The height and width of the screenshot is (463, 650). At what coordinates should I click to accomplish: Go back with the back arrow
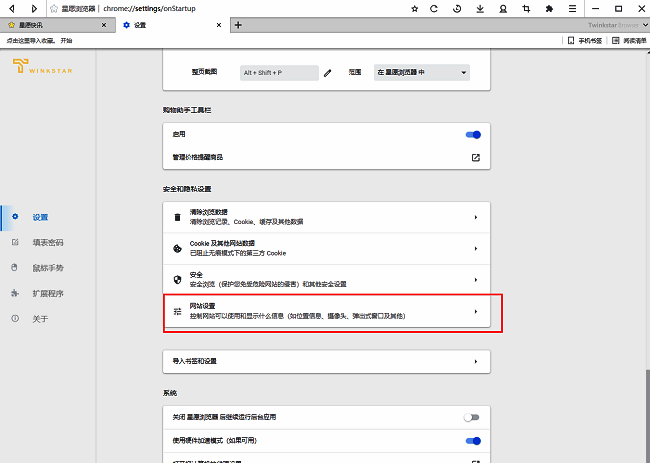[x=12, y=8]
